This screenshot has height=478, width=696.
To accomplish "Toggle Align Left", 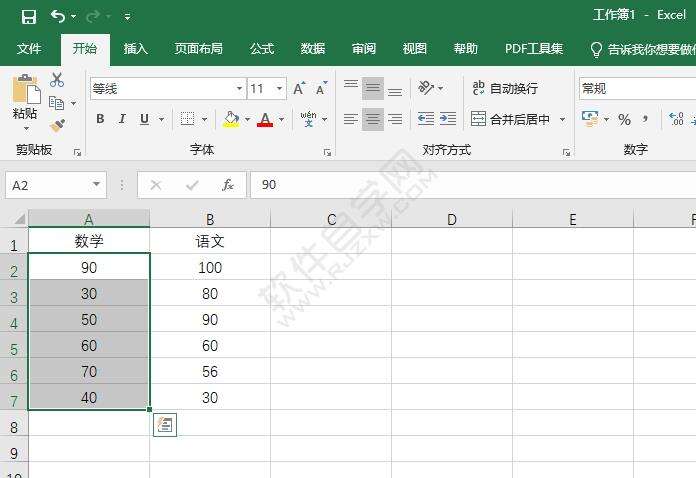I will (x=351, y=119).
